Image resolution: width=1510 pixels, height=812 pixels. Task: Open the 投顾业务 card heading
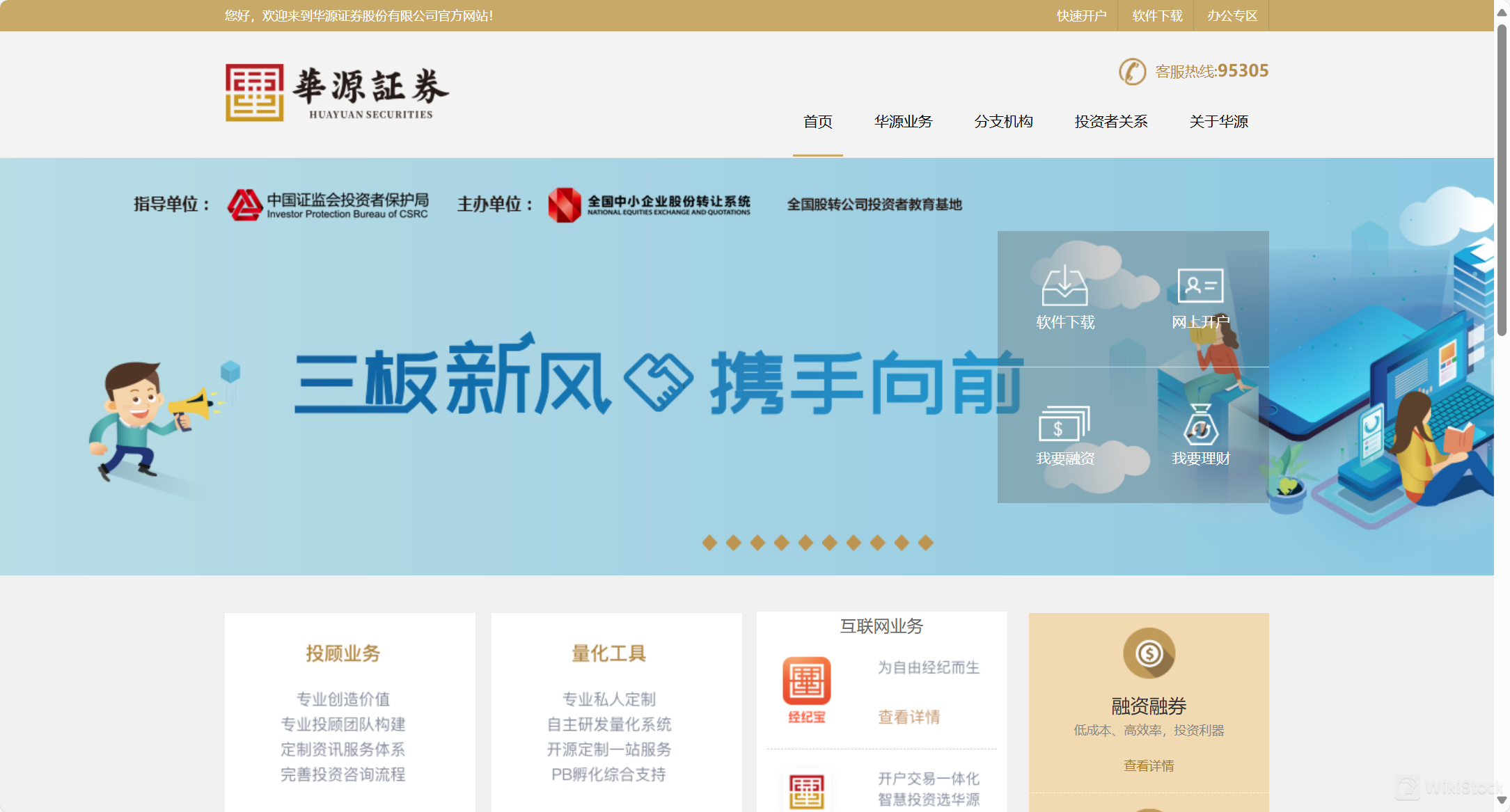(343, 653)
